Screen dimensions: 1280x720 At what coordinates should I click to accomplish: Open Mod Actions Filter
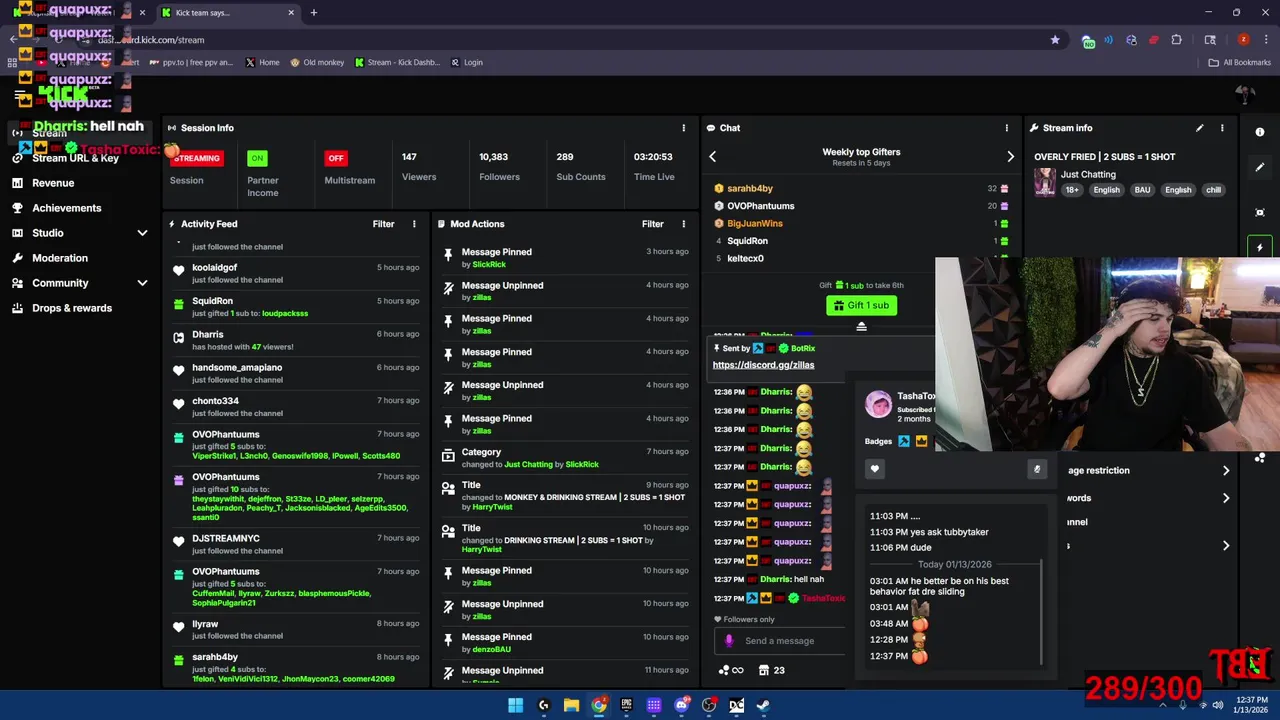point(652,224)
